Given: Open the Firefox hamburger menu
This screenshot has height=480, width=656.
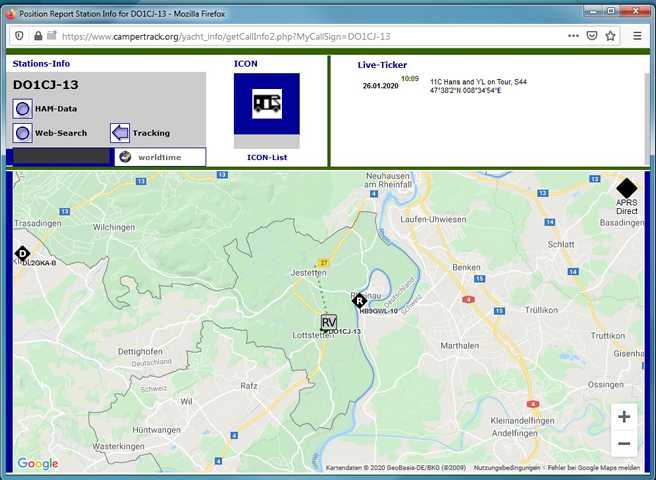Looking at the screenshot, I should coord(636,36).
